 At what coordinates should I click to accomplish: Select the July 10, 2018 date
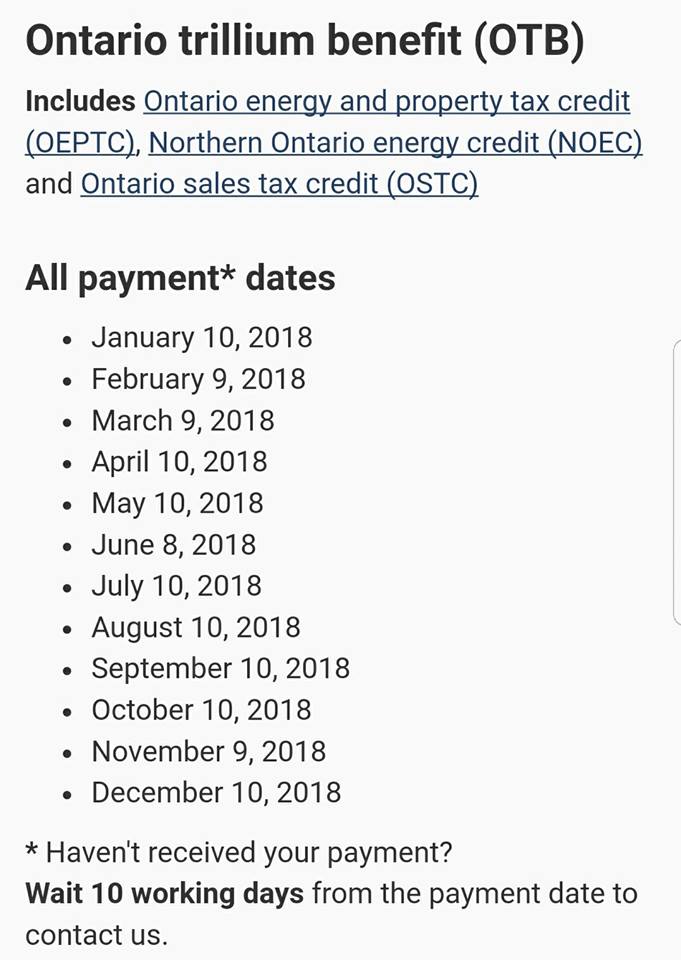coord(176,586)
